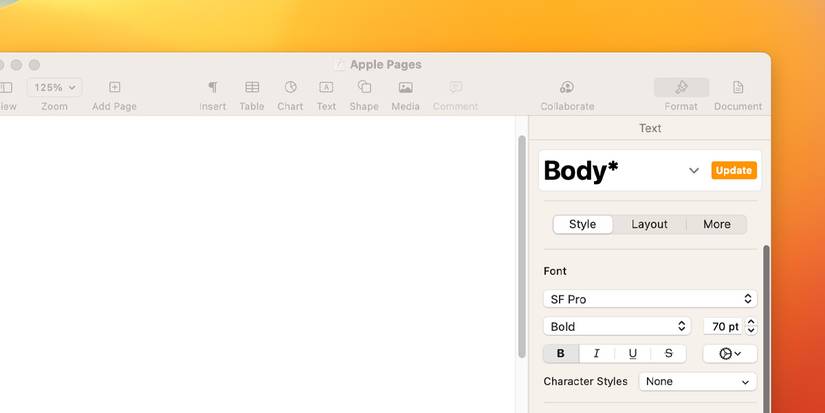This screenshot has height=413, width=825.
Task: Open the Zoom 125% dropdown
Action: coord(55,87)
